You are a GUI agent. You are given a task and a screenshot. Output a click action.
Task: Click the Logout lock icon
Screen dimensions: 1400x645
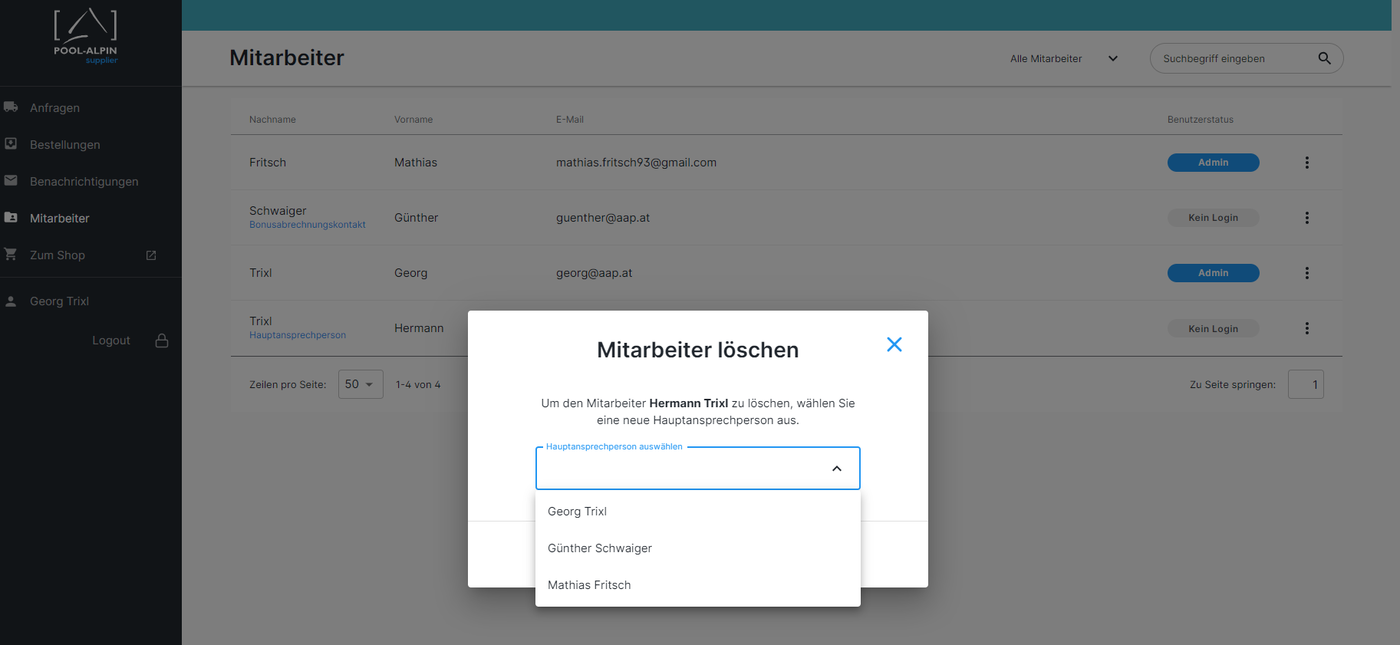[161, 340]
